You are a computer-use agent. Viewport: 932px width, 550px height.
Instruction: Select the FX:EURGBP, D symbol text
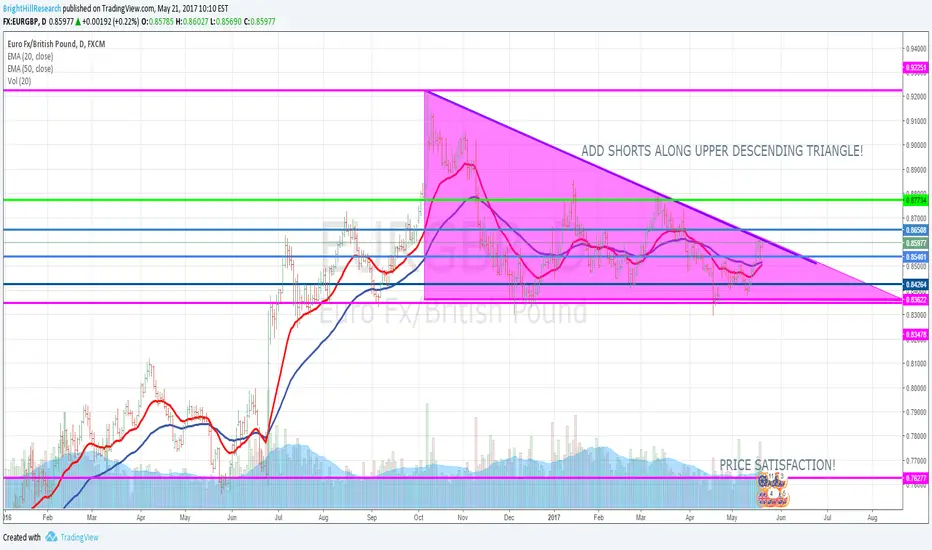coord(24,22)
